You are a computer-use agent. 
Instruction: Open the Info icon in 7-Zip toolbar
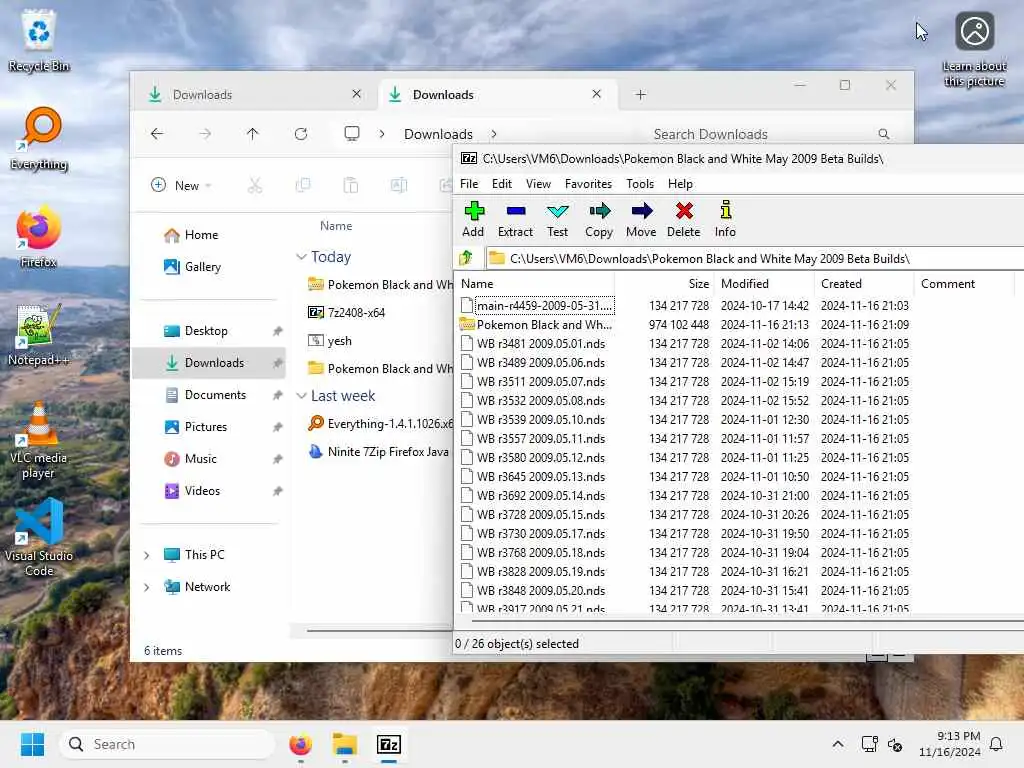[x=725, y=219]
